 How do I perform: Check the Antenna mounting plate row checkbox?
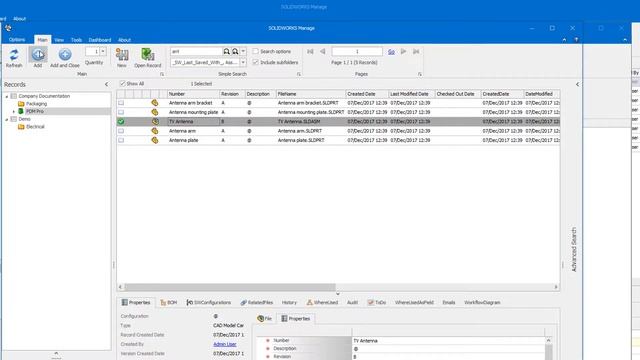point(121,112)
